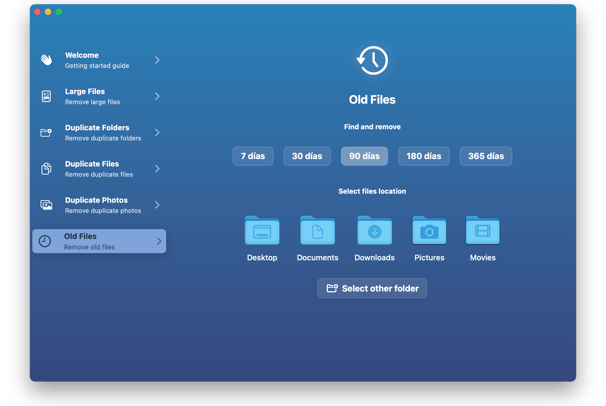Image resolution: width=606 pixels, height=406 pixels.
Task: Click the Documents folder label
Action: [x=317, y=258]
